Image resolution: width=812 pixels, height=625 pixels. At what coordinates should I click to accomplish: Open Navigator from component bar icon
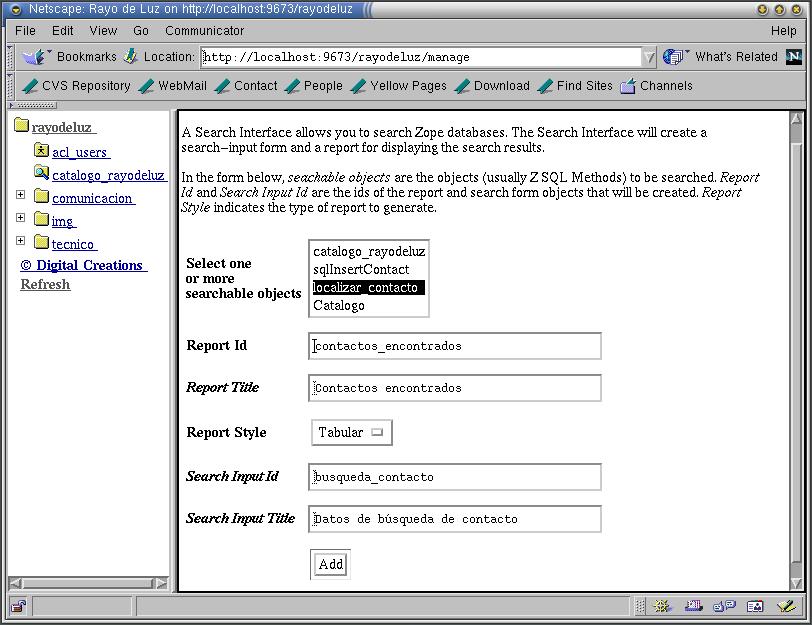pyautogui.click(x=662, y=605)
